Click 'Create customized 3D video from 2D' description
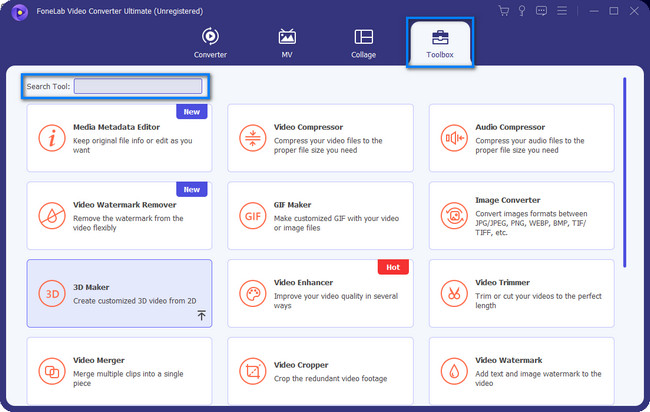The width and height of the screenshot is (650, 412). pos(135,301)
